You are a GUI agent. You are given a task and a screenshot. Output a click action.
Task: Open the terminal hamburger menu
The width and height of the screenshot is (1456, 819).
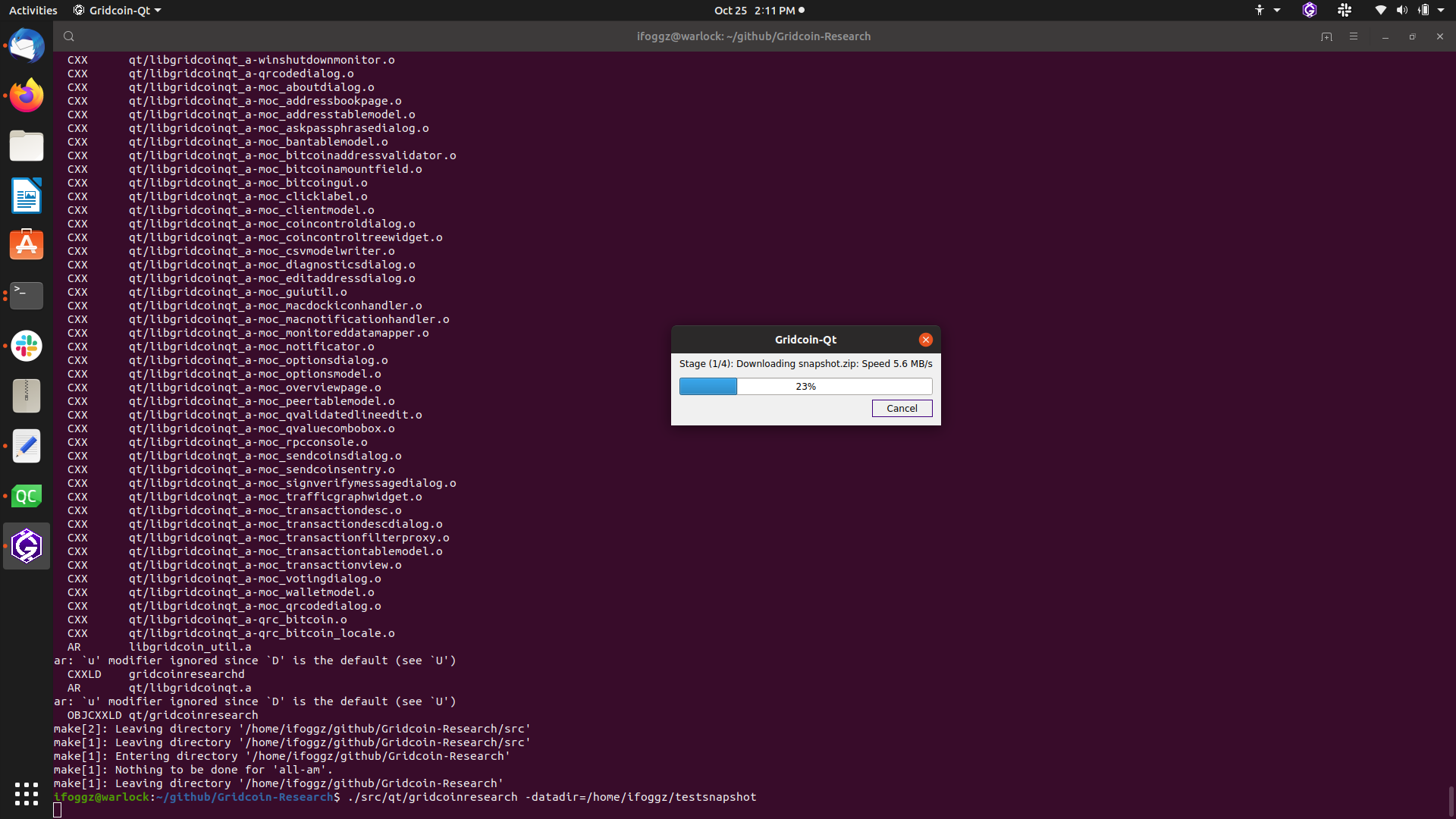coord(1354,36)
